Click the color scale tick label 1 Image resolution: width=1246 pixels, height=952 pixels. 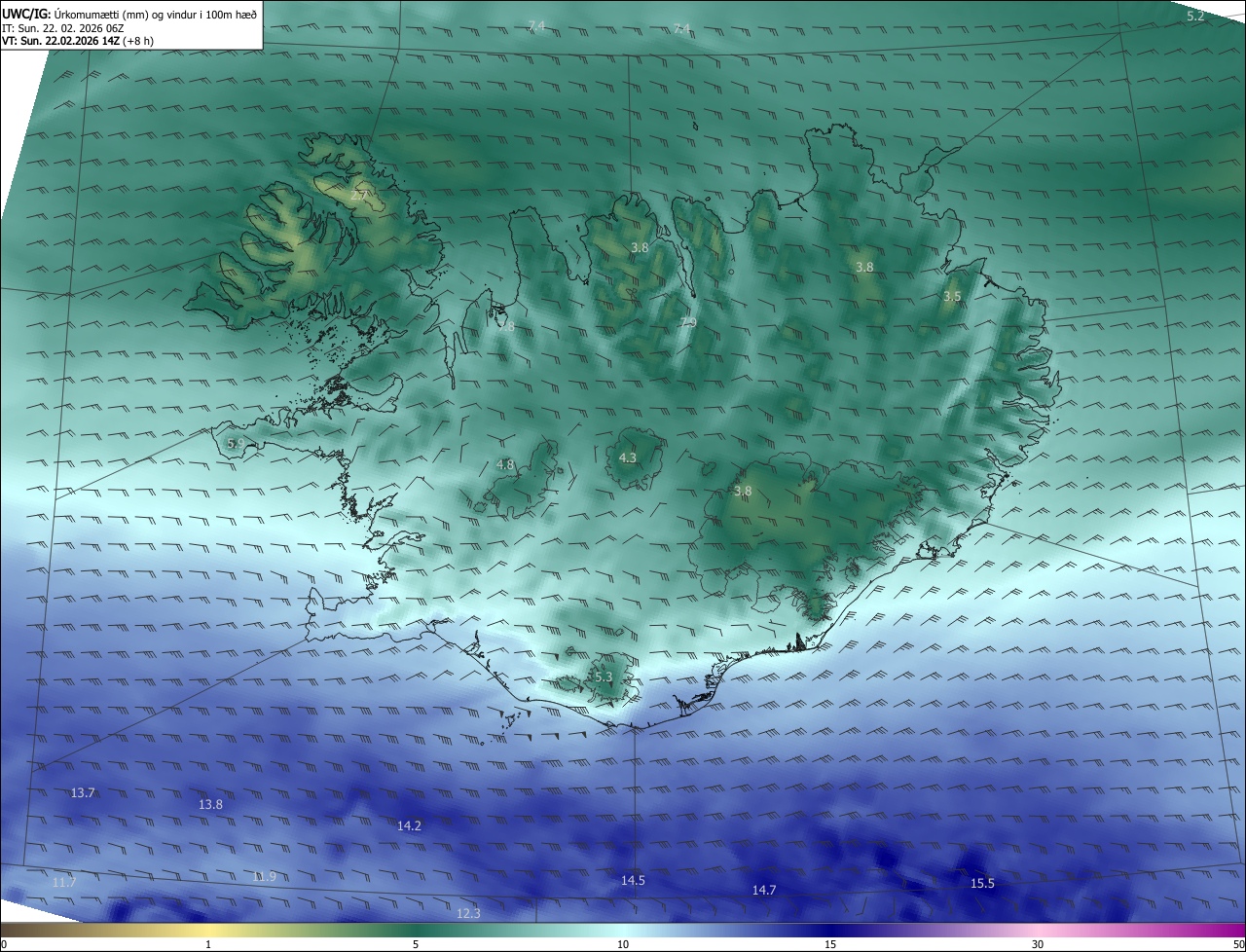(208, 944)
